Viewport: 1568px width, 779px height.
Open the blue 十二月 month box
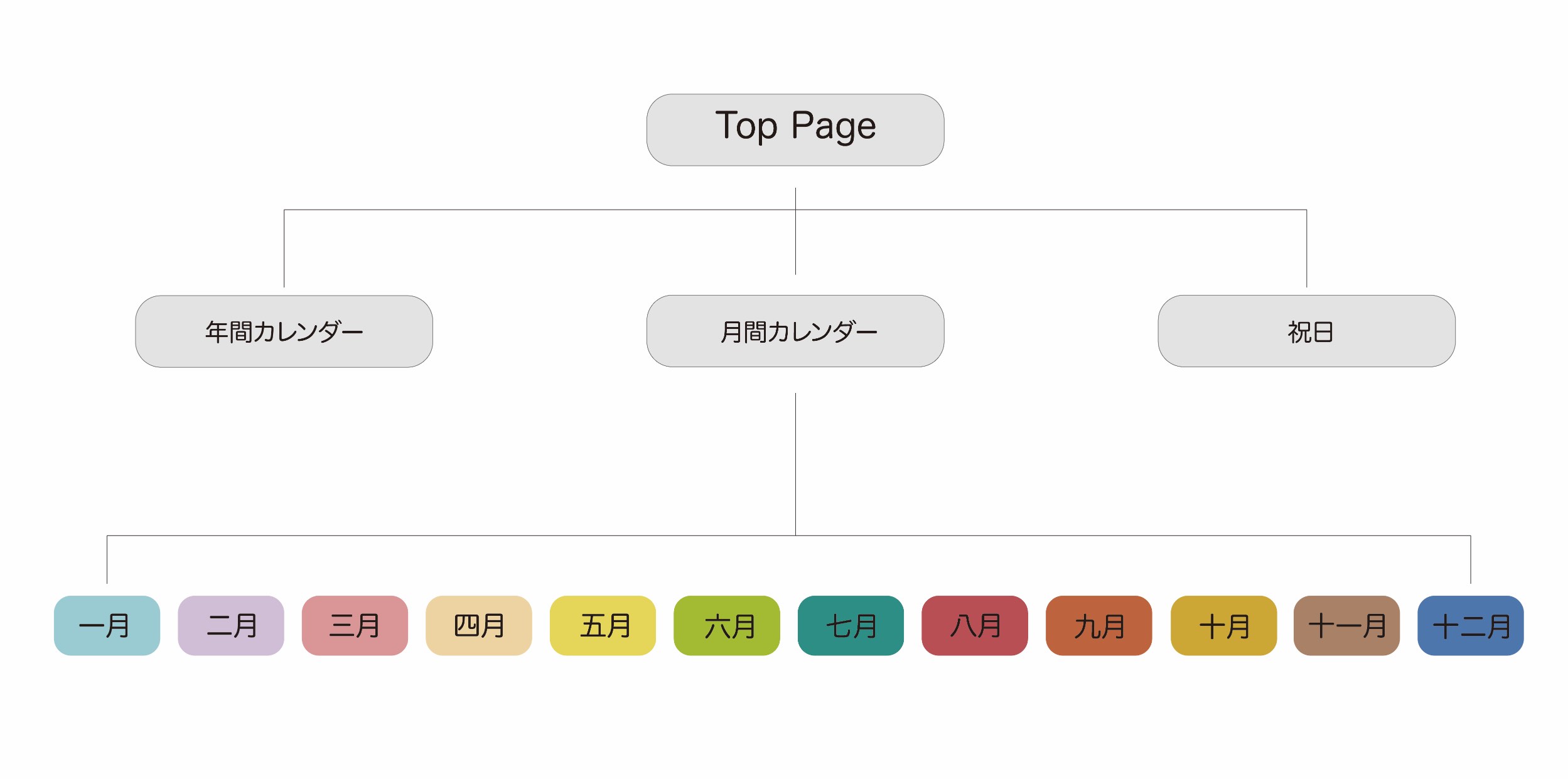pyautogui.click(x=1470, y=626)
